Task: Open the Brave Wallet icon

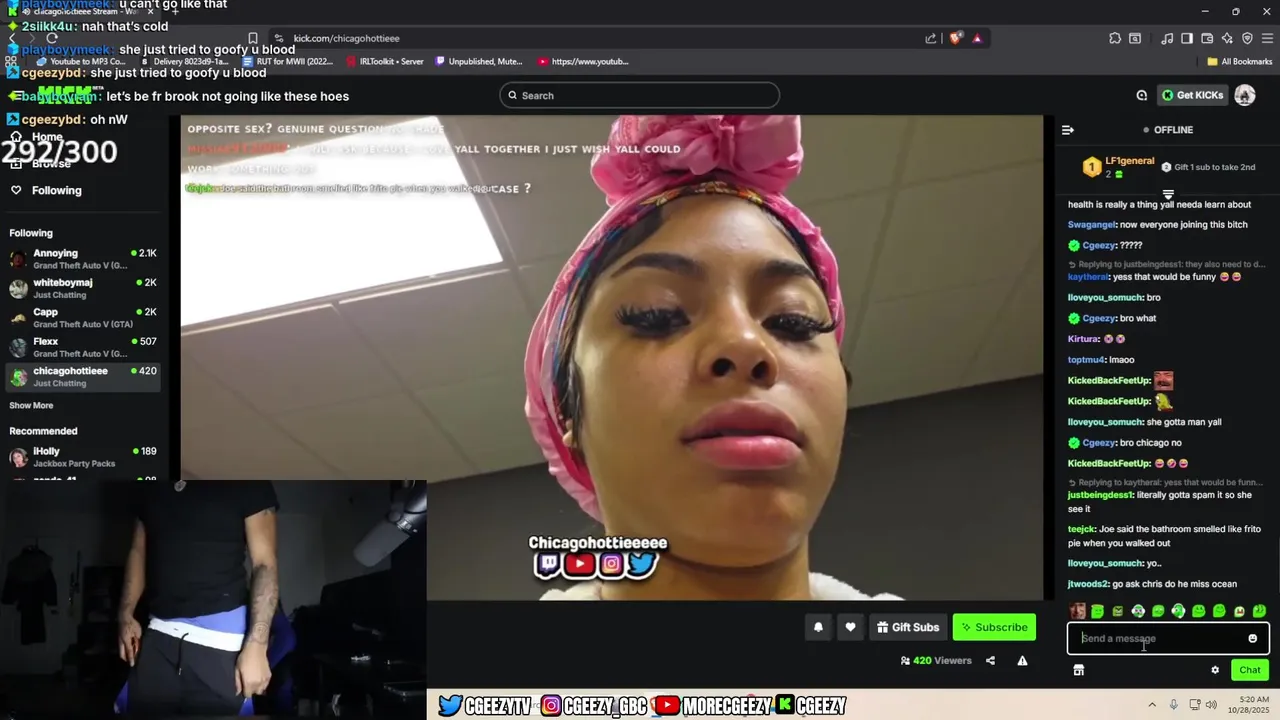Action: pos(1207,38)
